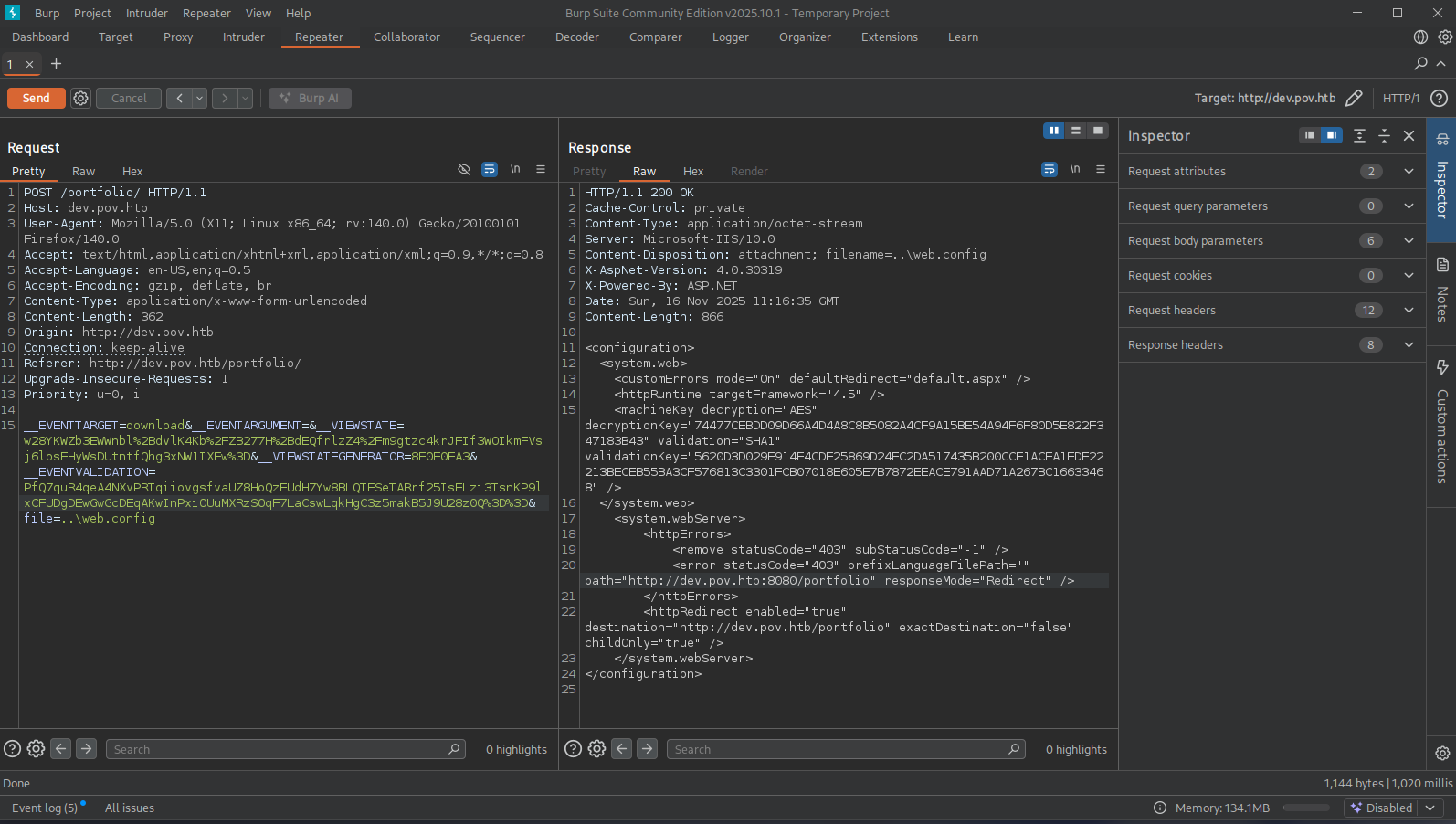The width and height of the screenshot is (1456, 824).
Task: Expand Request body parameters section
Action: tap(1409, 240)
